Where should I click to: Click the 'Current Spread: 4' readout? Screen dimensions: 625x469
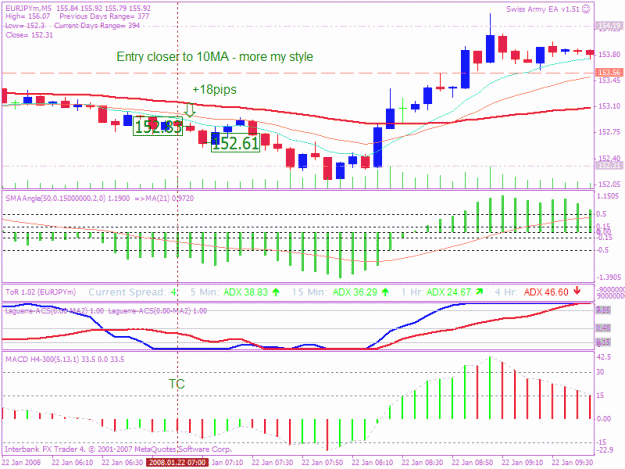click(x=132, y=292)
